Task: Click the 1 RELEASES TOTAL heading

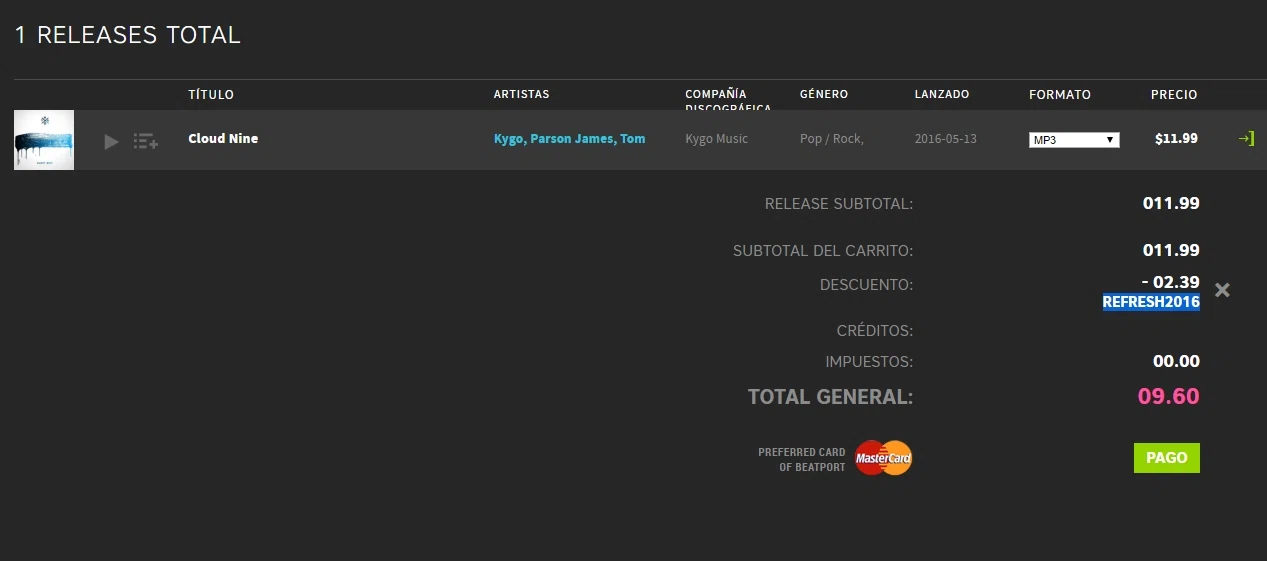Action: click(127, 35)
